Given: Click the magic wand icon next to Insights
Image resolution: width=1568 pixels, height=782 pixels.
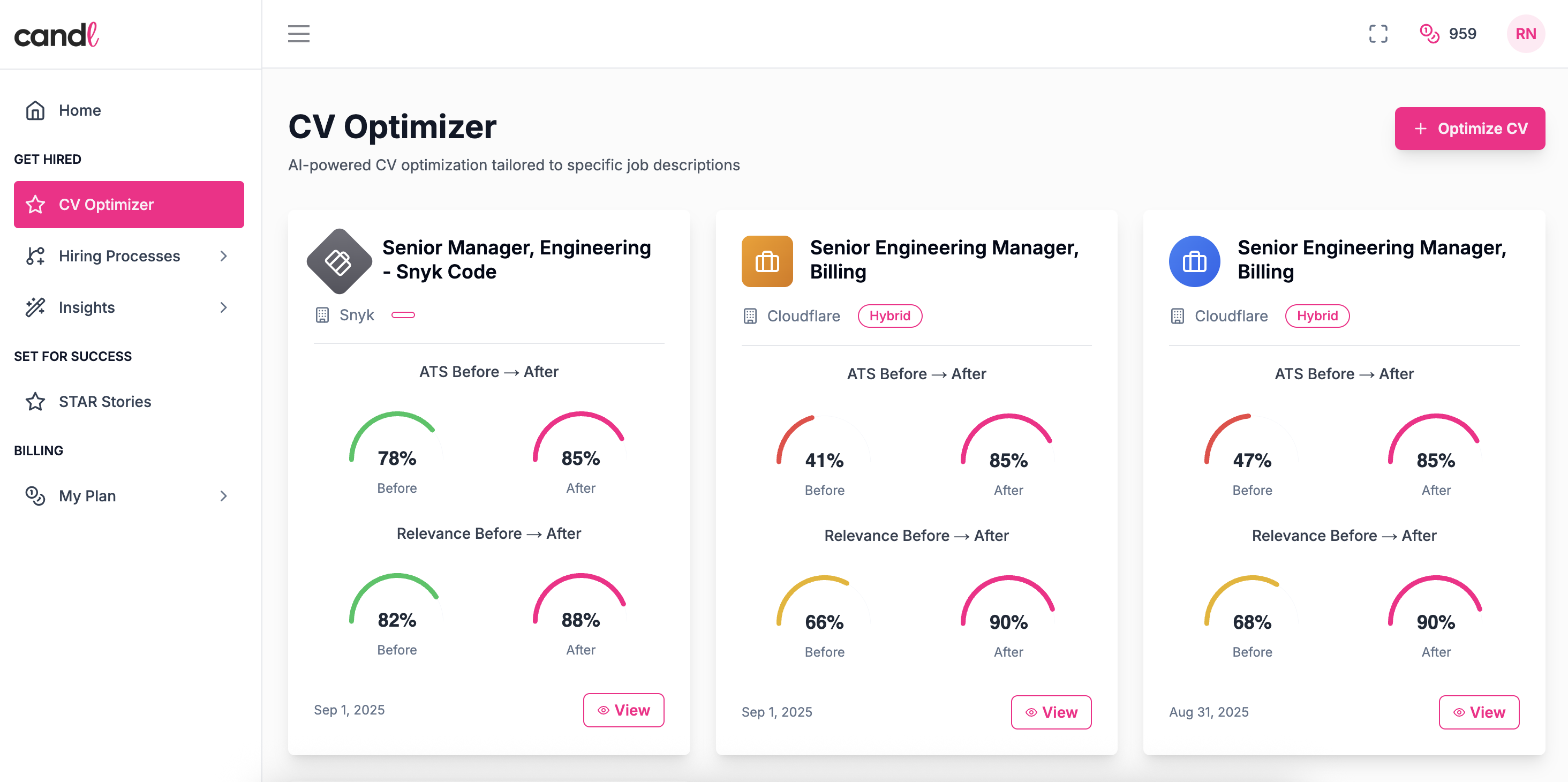Looking at the screenshot, I should pyautogui.click(x=35, y=307).
